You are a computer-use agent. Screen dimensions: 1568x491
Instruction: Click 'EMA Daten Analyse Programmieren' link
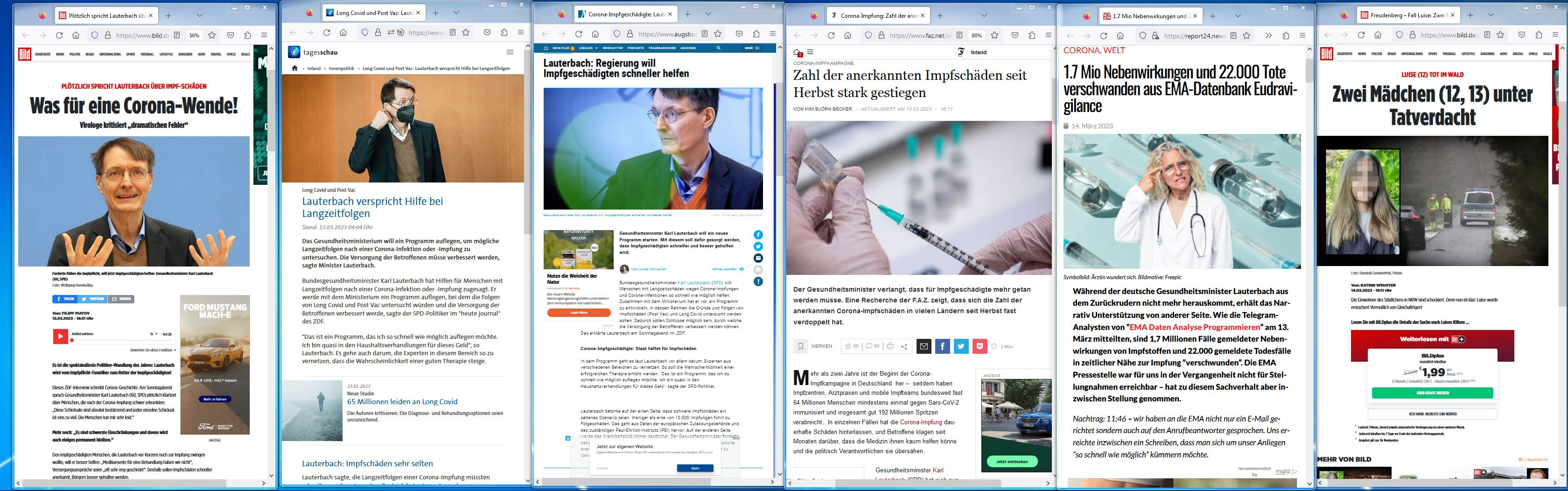(x=1194, y=327)
